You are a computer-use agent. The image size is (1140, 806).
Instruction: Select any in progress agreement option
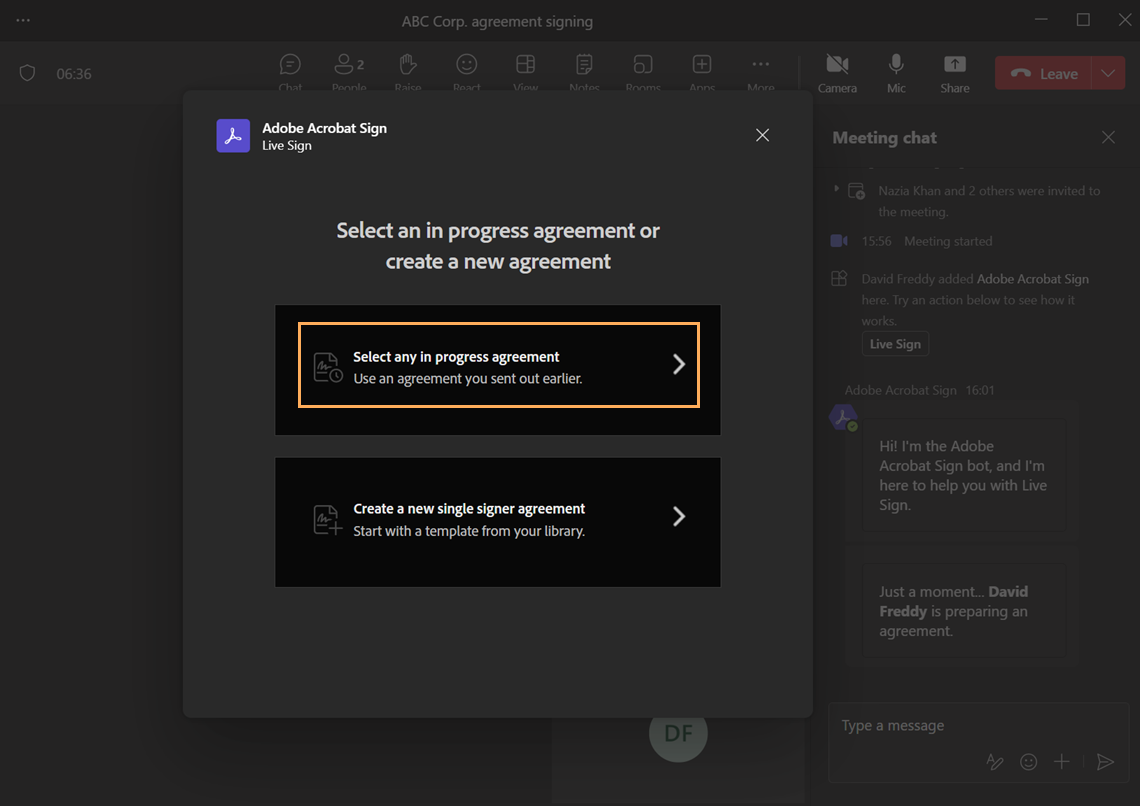[498, 365]
